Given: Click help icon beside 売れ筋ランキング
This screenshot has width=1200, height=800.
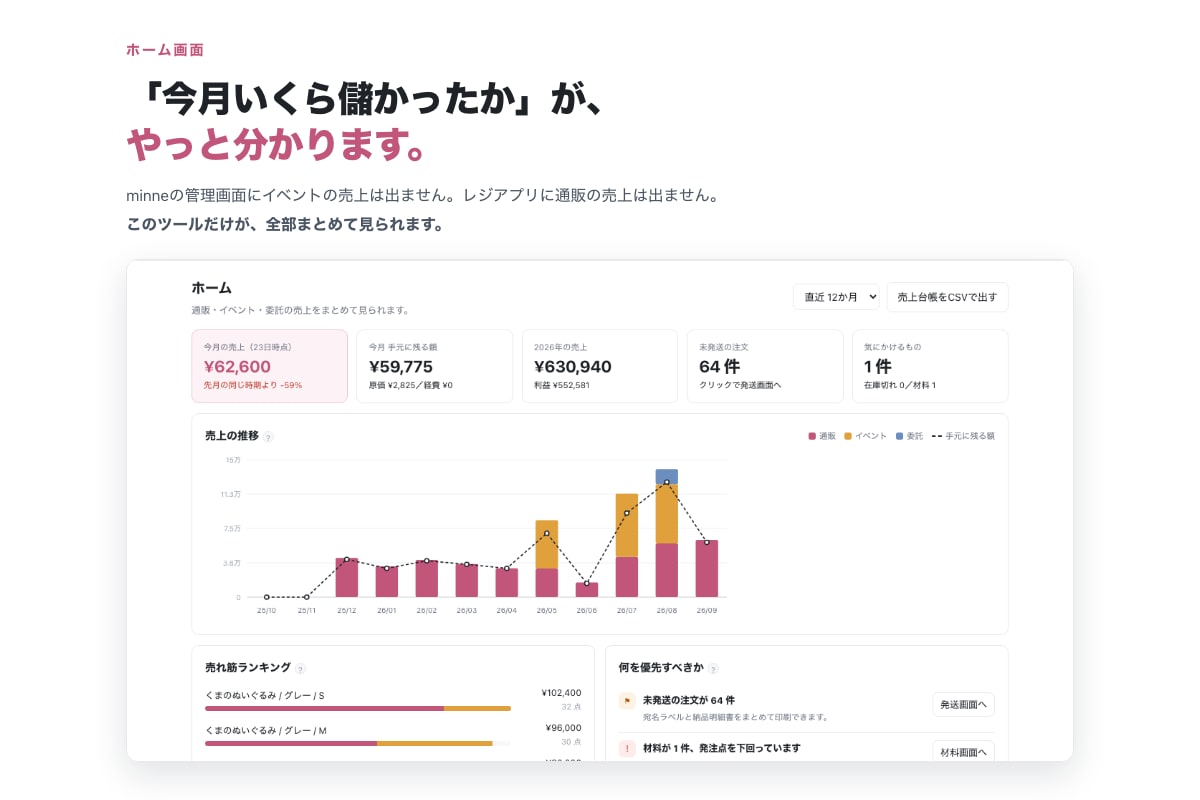Looking at the screenshot, I should point(300,669).
